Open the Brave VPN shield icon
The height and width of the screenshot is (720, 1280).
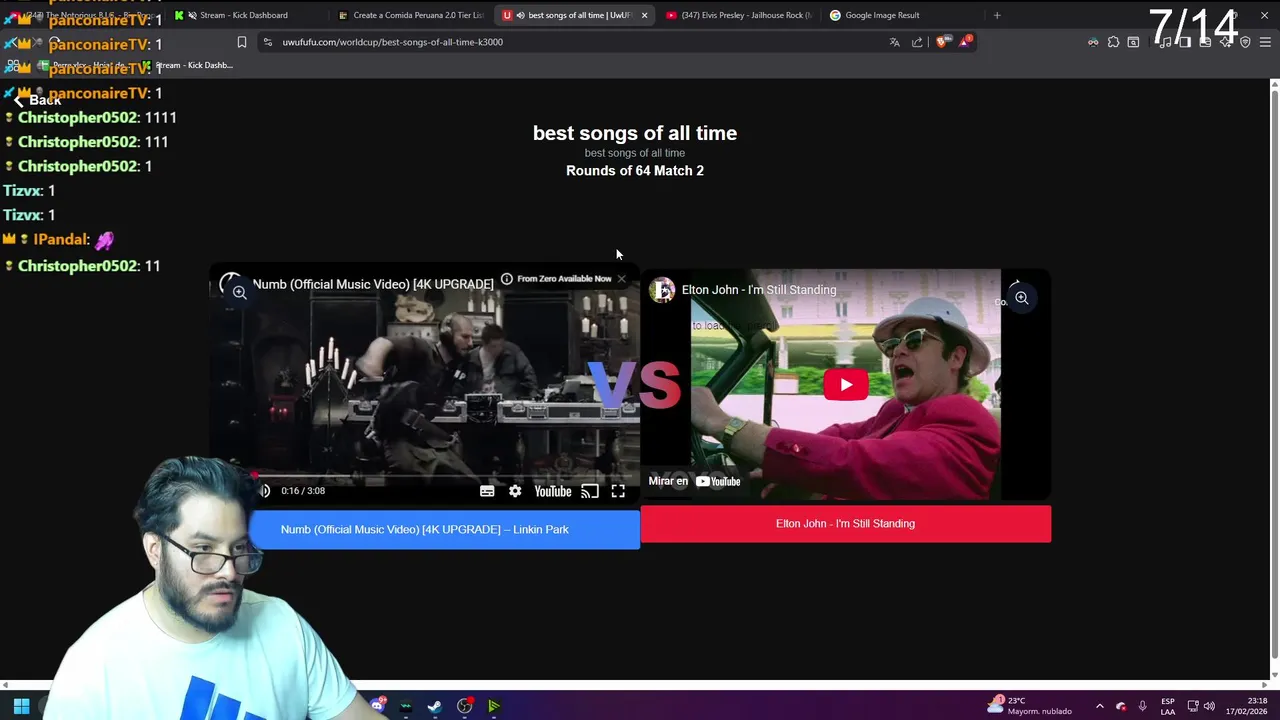click(1245, 42)
